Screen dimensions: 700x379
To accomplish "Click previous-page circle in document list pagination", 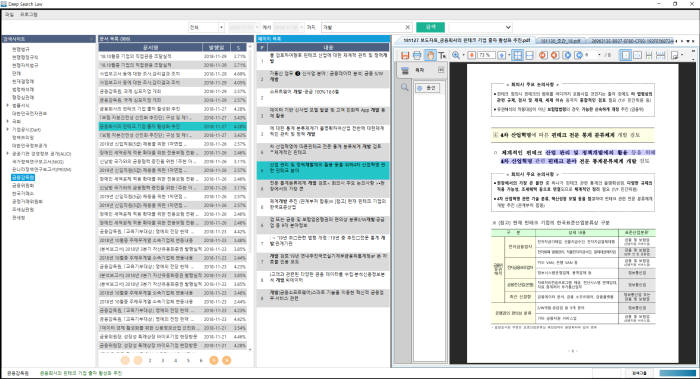I will [x=138, y=360].
